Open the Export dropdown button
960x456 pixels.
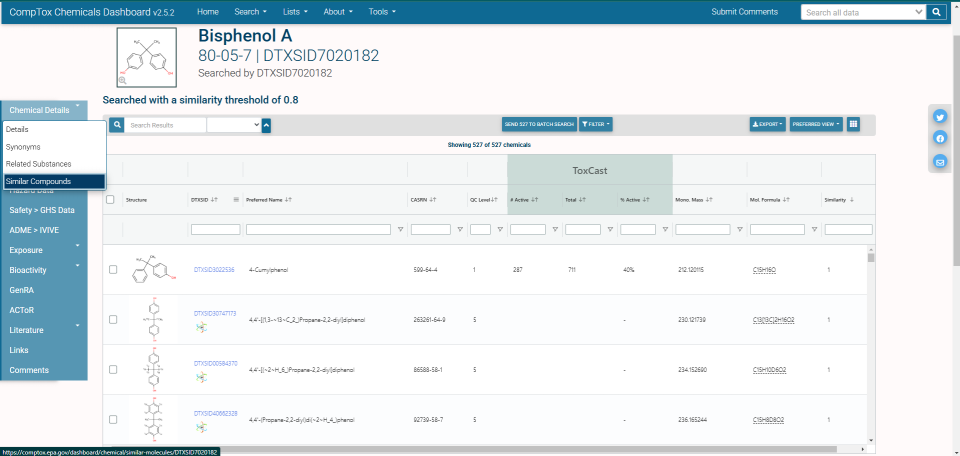[x=768, y=124]
